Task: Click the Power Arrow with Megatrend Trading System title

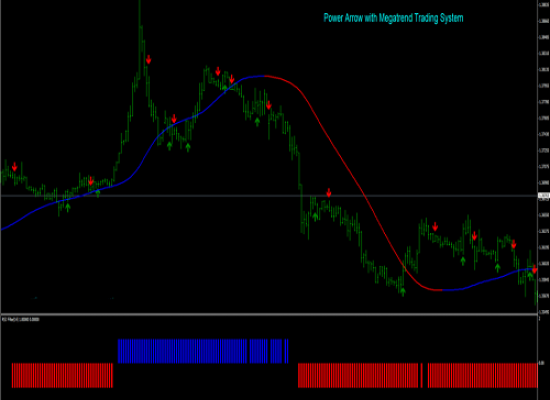Action: click(393, 18)
